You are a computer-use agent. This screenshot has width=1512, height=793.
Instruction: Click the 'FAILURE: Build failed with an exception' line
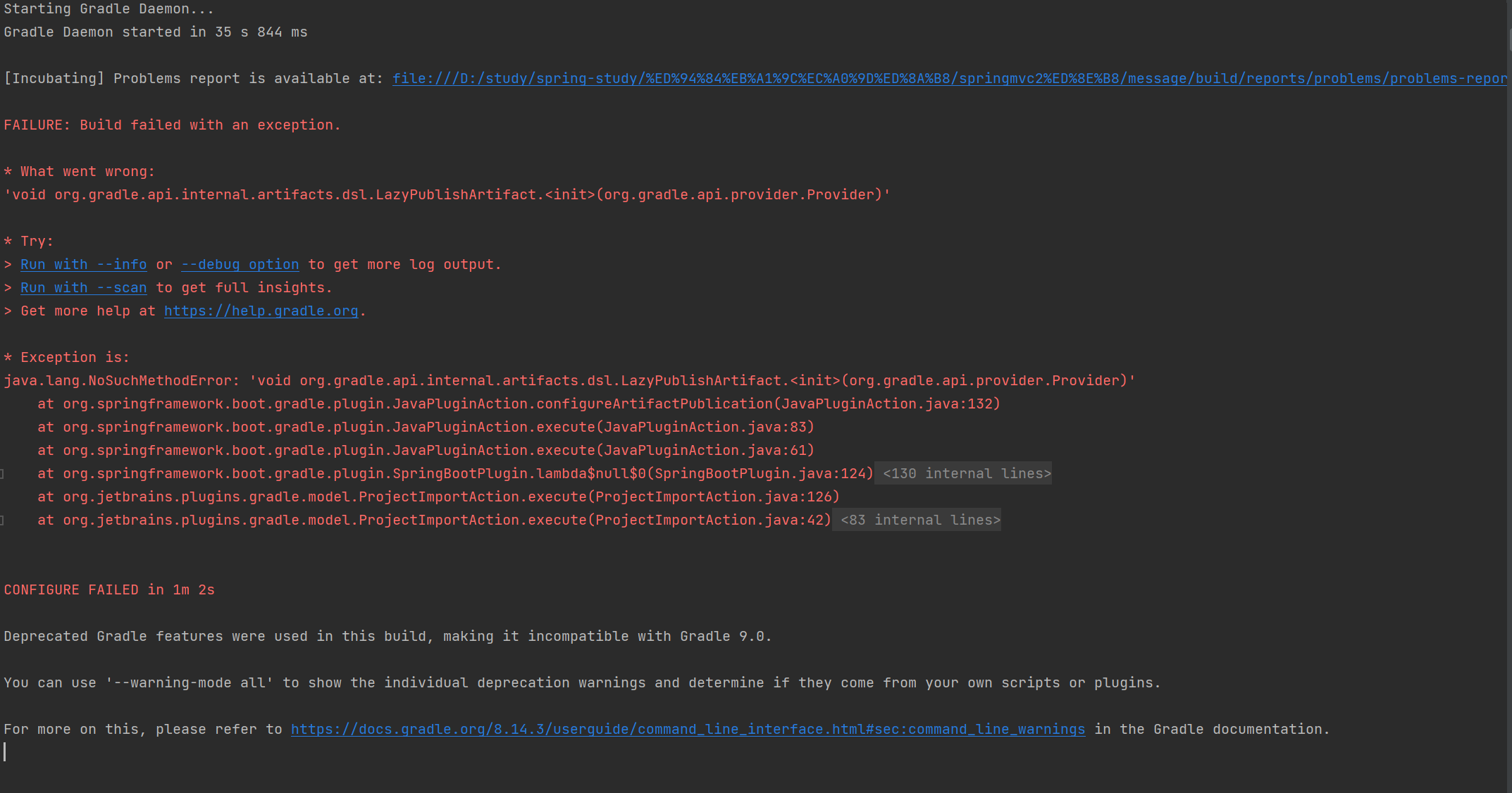tap(172, 125)
